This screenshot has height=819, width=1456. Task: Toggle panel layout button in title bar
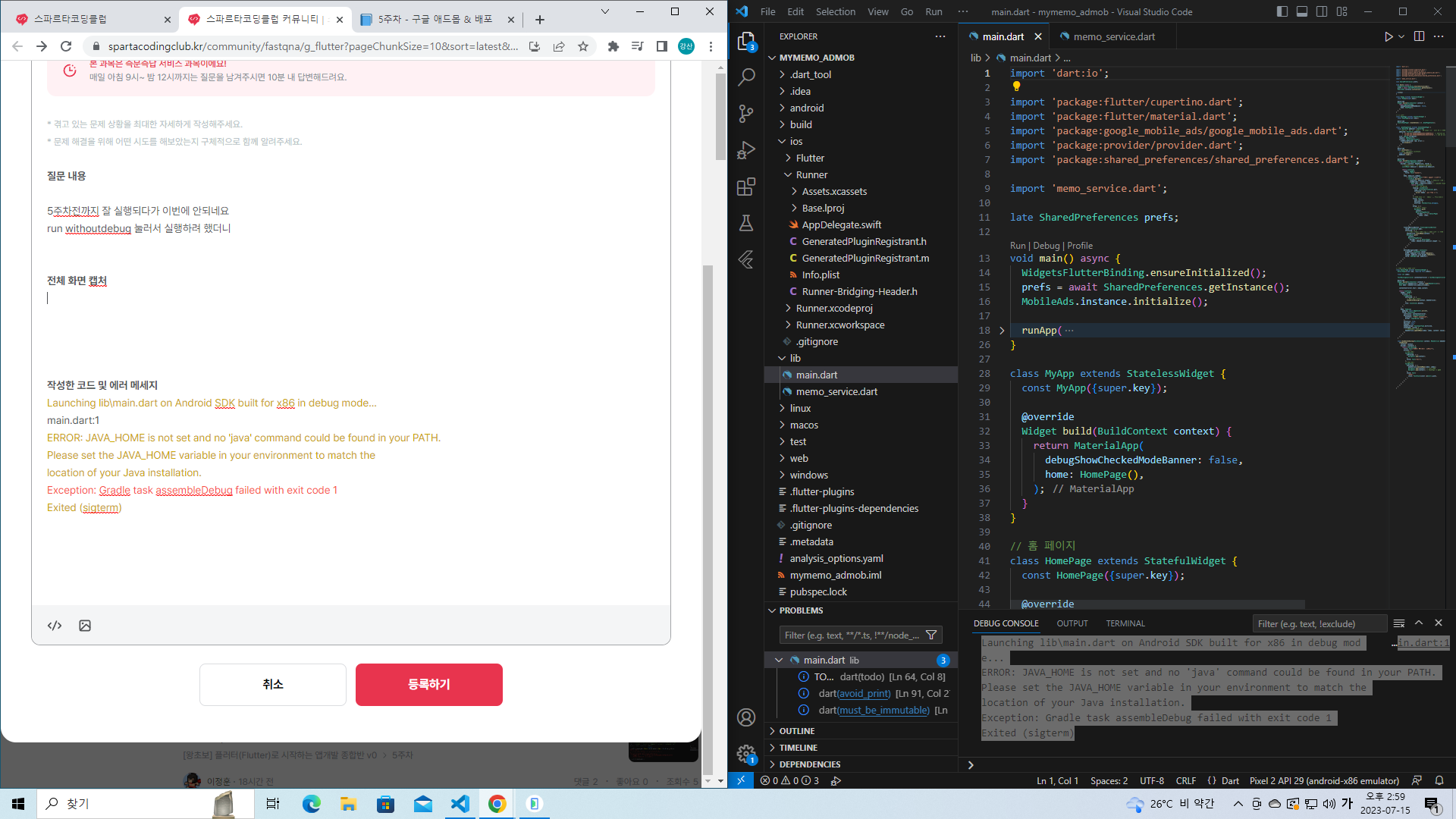point(1302,11)
